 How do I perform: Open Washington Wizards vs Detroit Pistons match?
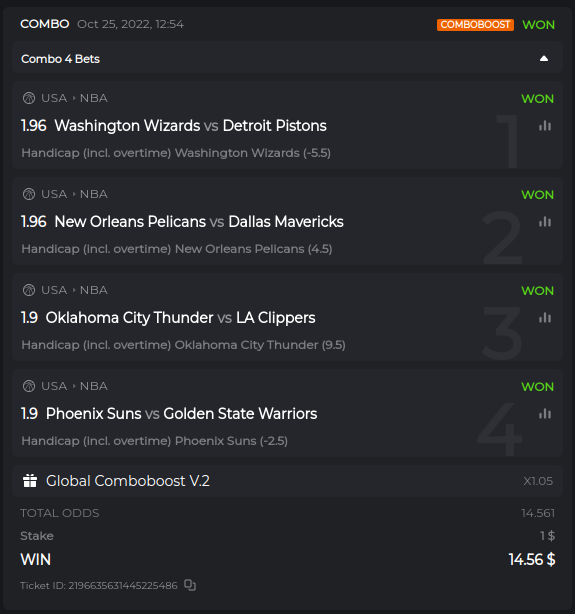(190, 126)
